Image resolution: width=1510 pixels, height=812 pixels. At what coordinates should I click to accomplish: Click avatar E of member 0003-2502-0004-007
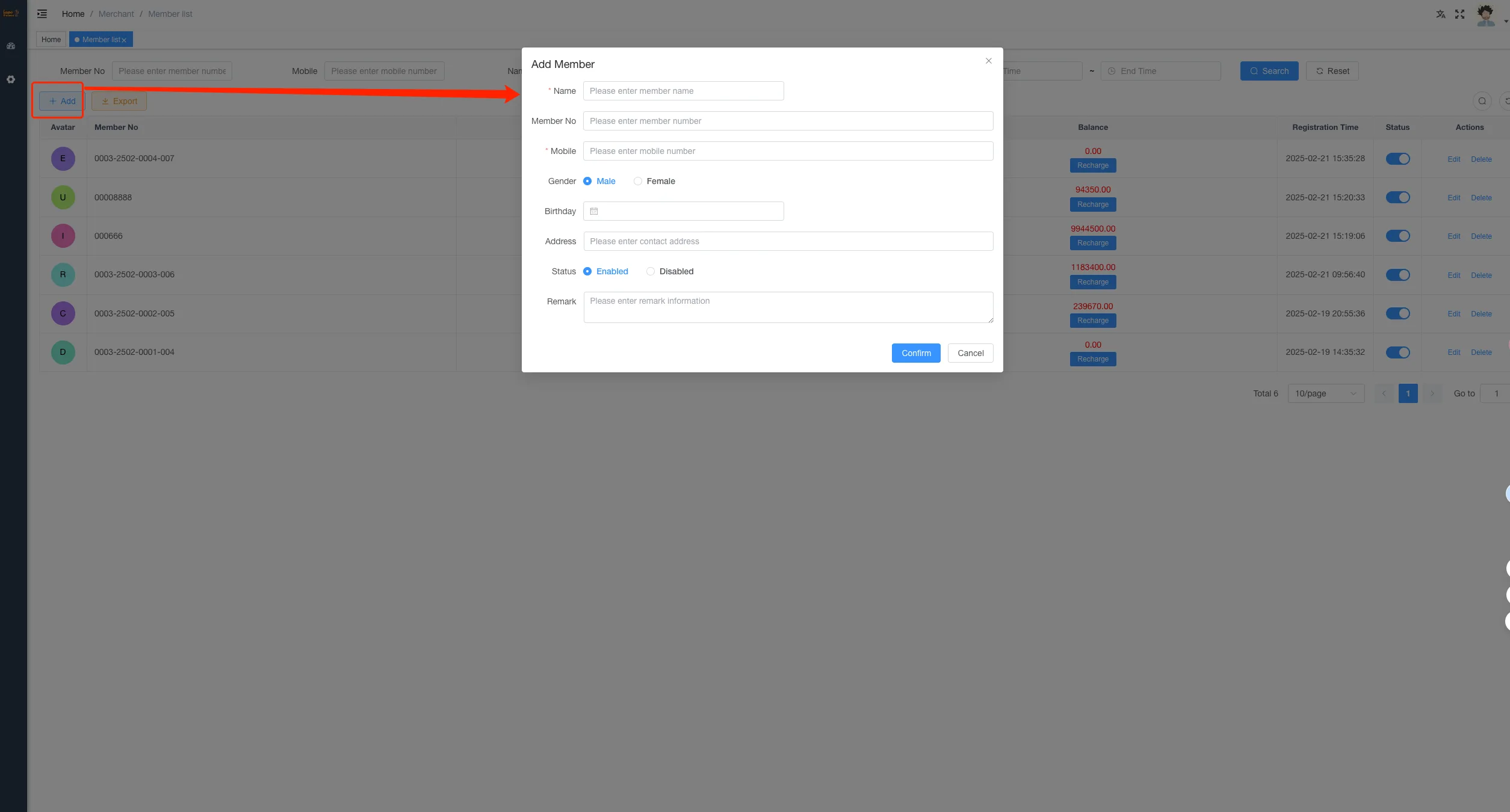pos(63,159)
